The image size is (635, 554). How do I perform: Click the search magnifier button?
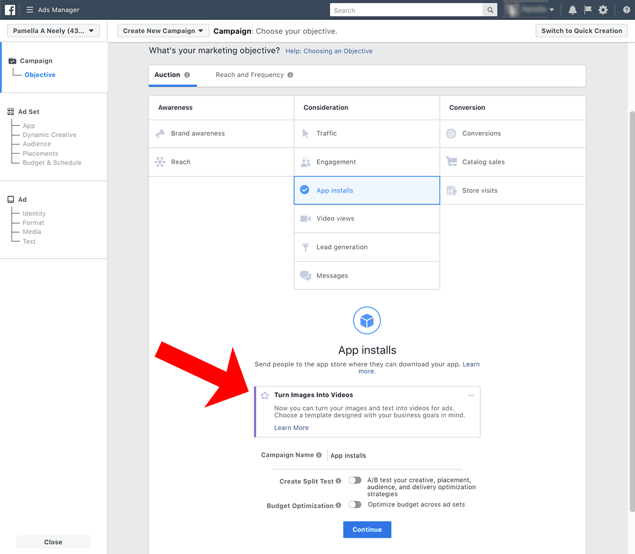pos(490,10)
